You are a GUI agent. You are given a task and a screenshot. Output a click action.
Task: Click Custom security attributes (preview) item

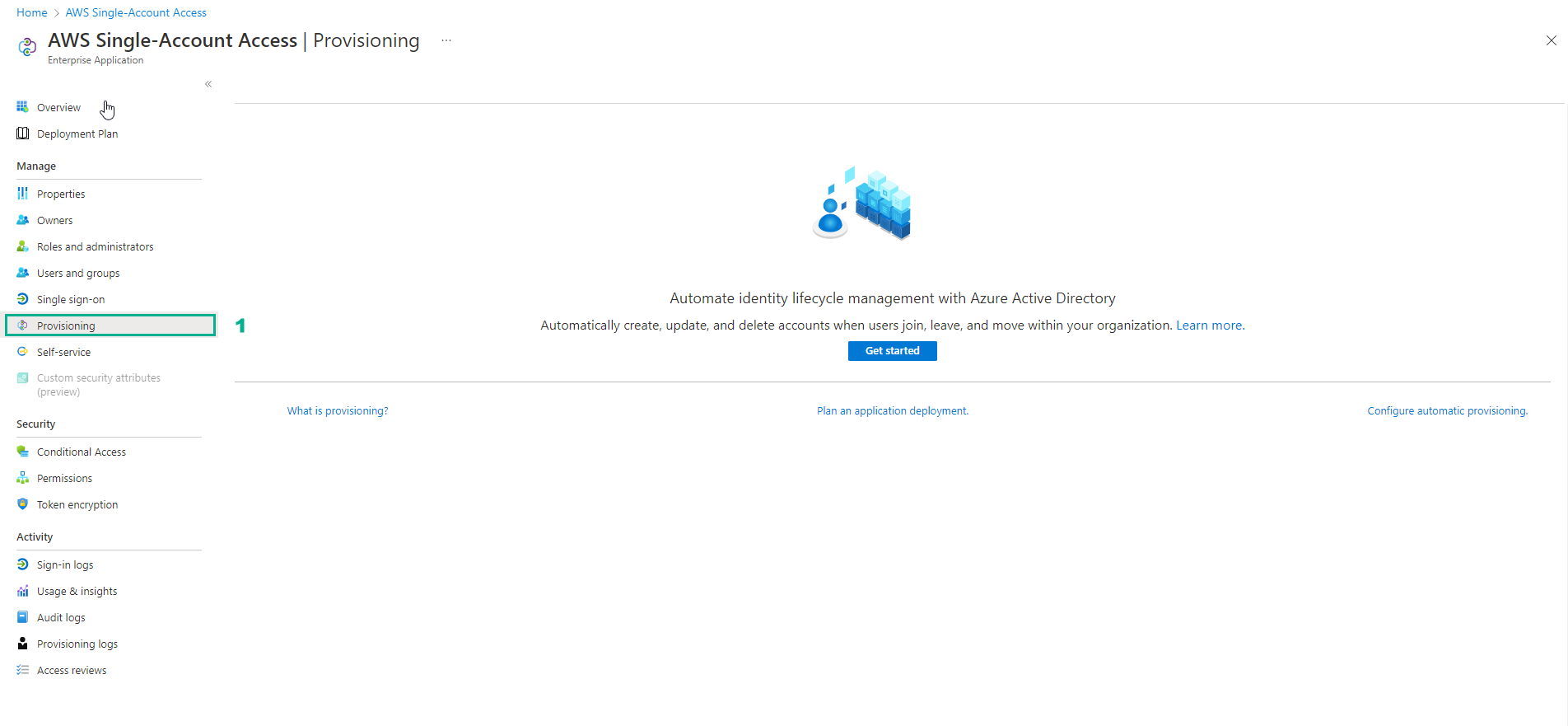[x=99, y=385]
